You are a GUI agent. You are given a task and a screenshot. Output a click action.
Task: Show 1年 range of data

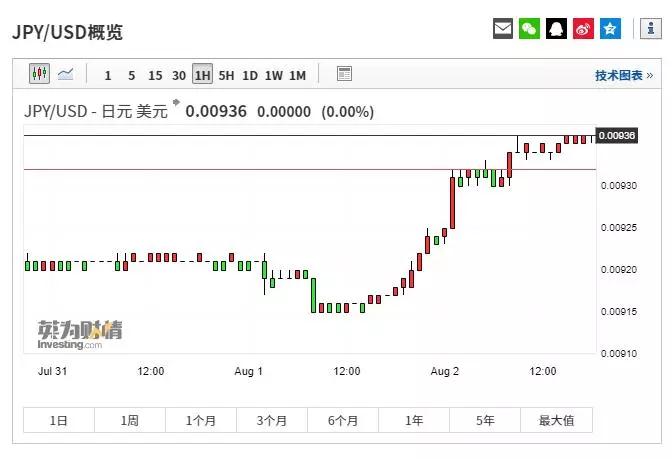(414, 421)
